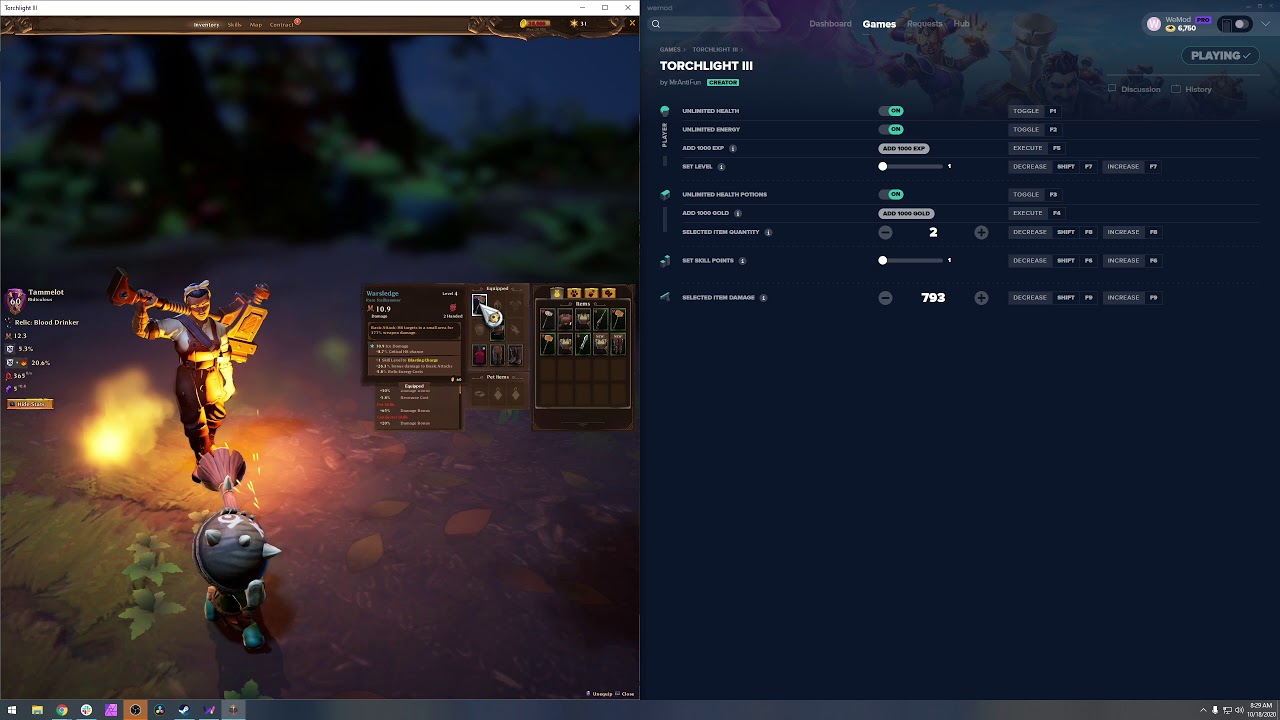The image size is (1280, 720).
Task: Open Steam from the taskbar
Action: pos(184,710)
